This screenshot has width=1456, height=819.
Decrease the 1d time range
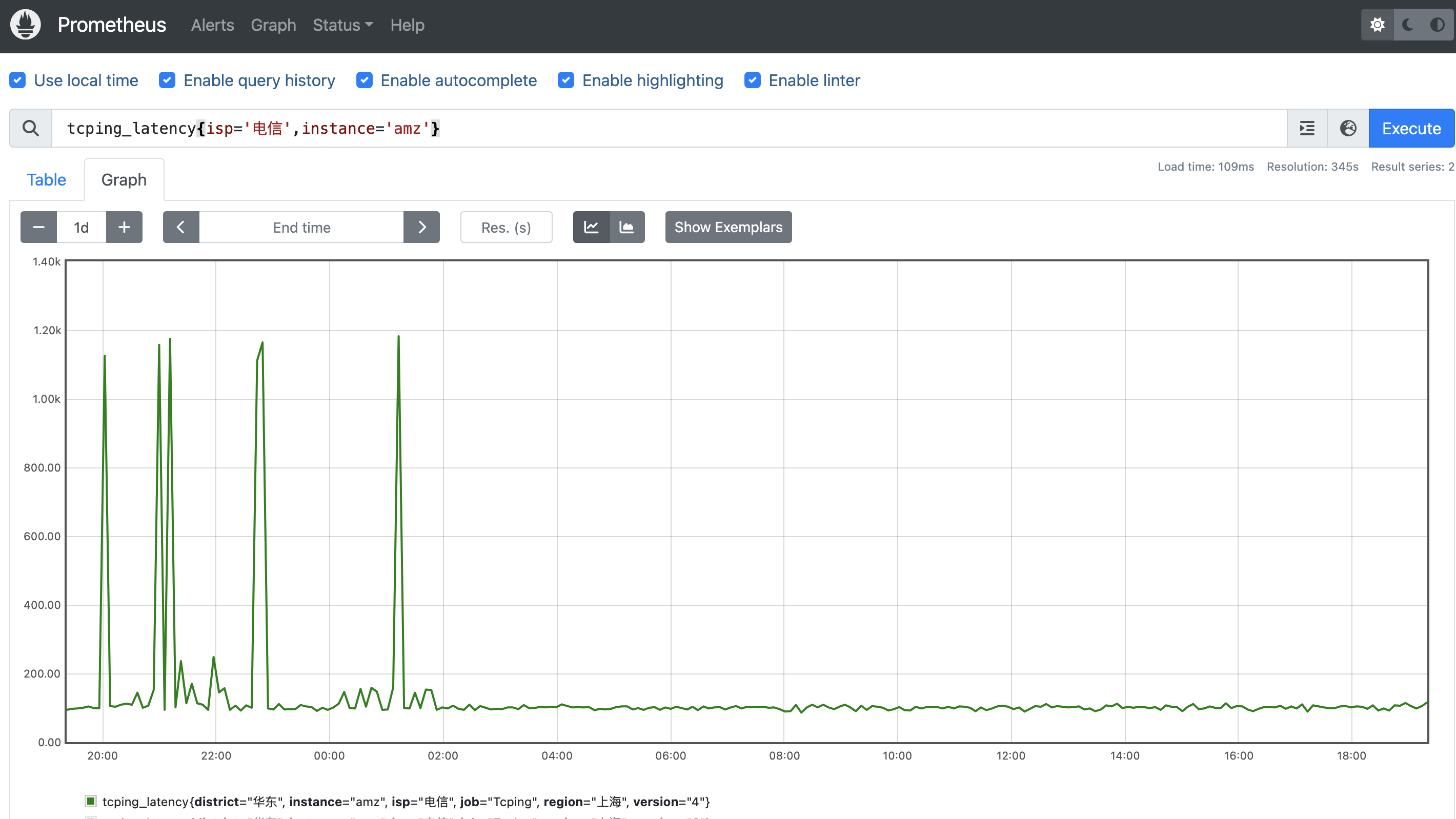[x=38, y=227]
